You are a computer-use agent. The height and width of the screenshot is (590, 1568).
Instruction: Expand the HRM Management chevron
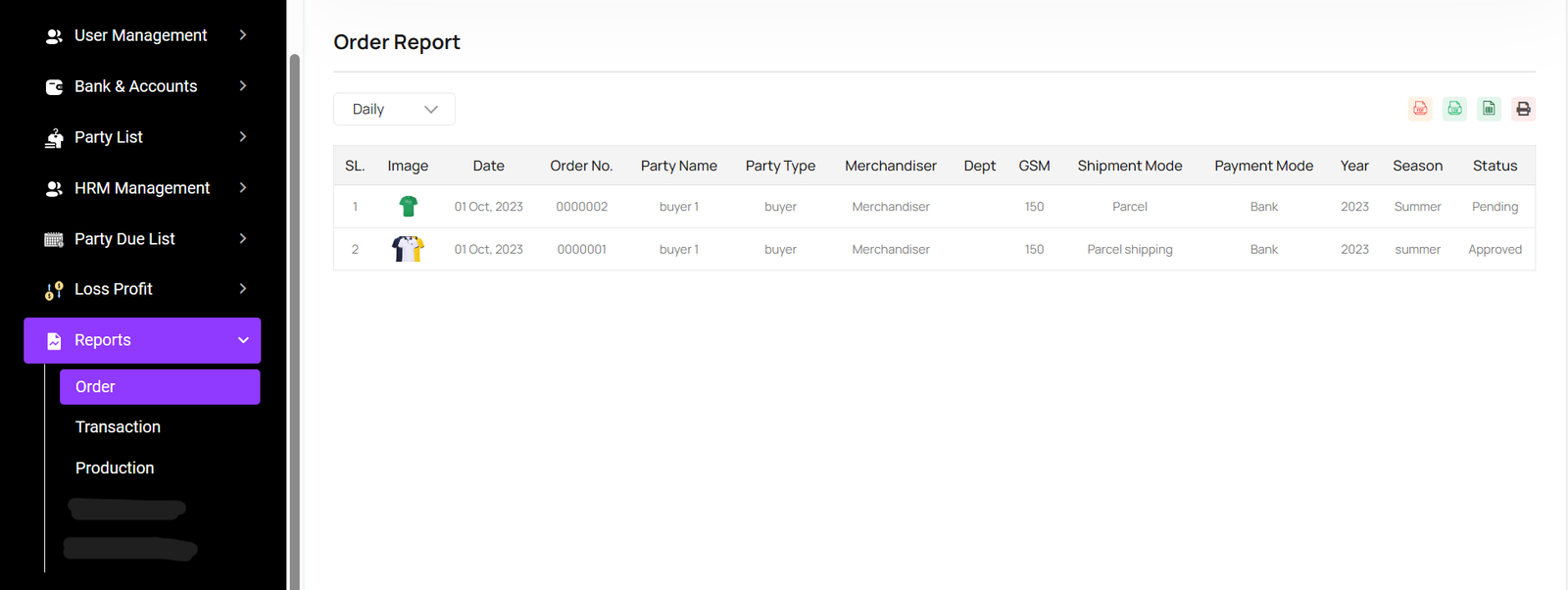[x=243, y=188]
